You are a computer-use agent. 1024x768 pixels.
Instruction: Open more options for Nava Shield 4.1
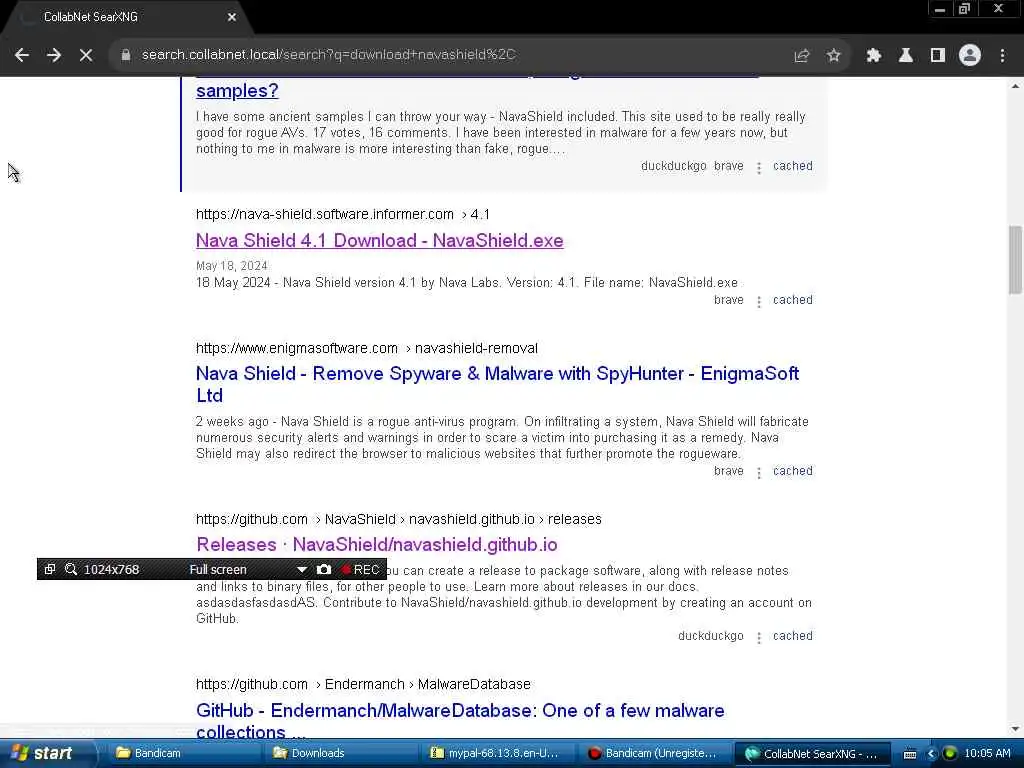click(758, 302)
